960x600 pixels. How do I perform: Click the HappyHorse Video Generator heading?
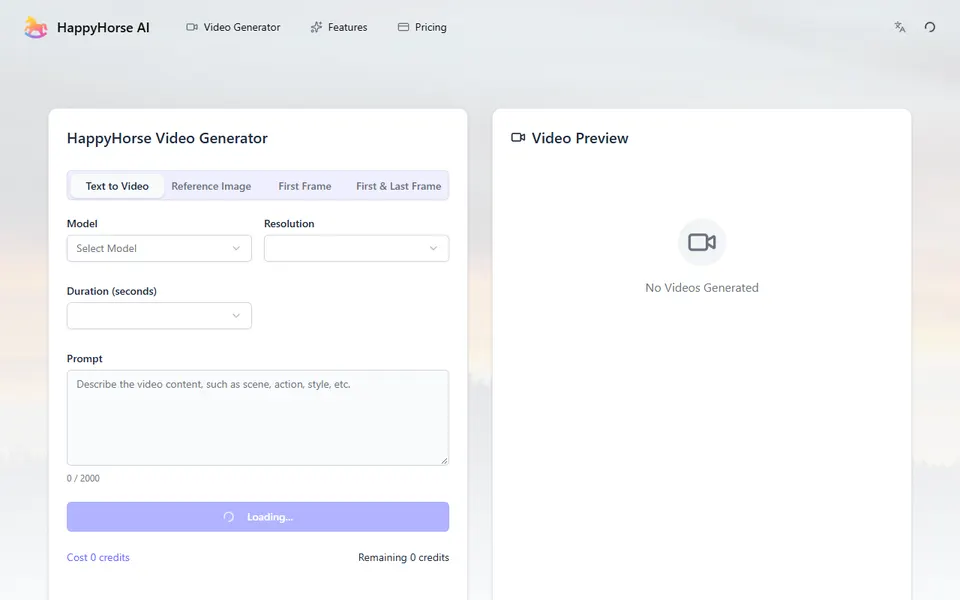(167, 138)
